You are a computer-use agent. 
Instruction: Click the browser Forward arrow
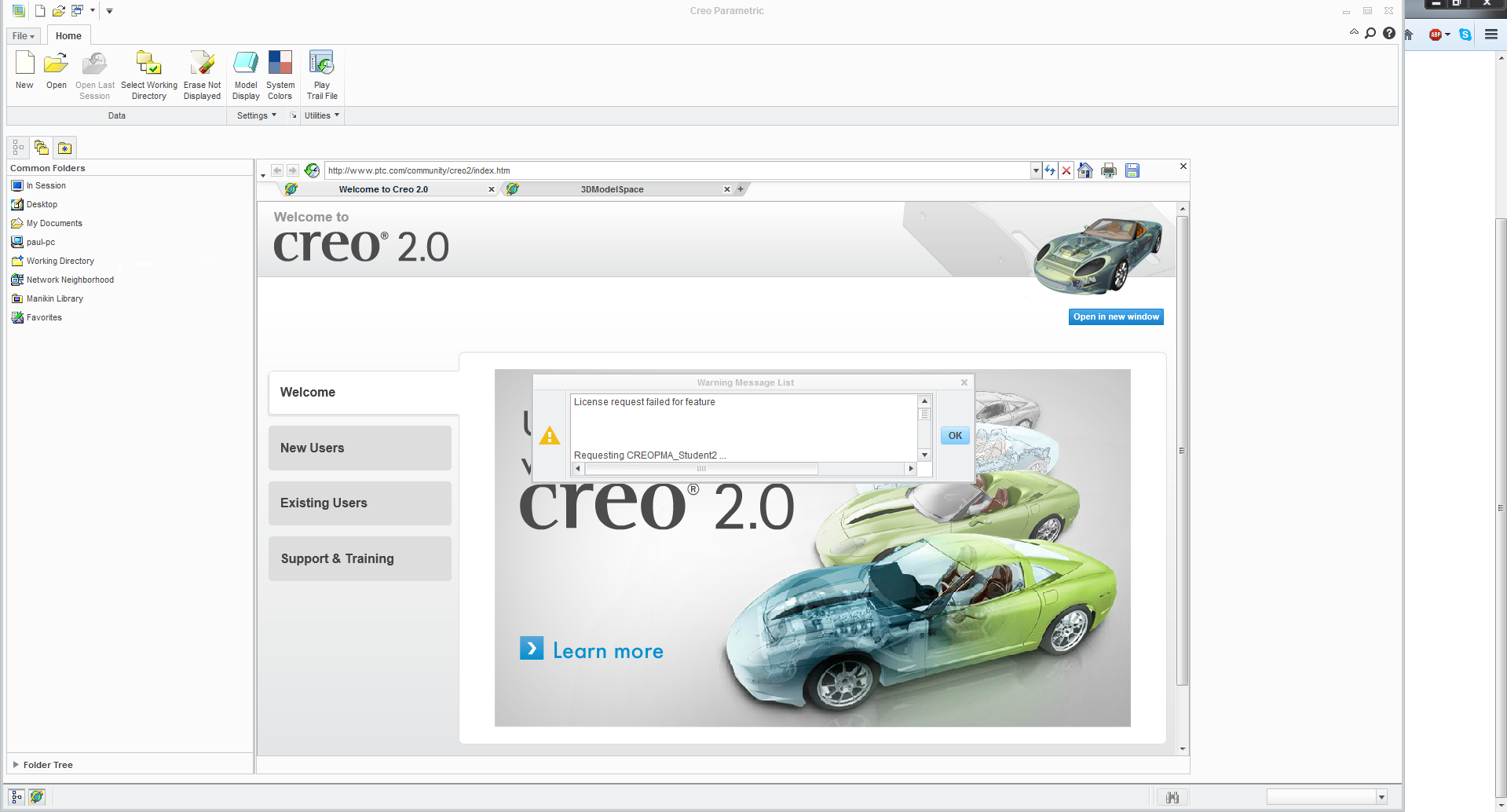tap(293, 170)
